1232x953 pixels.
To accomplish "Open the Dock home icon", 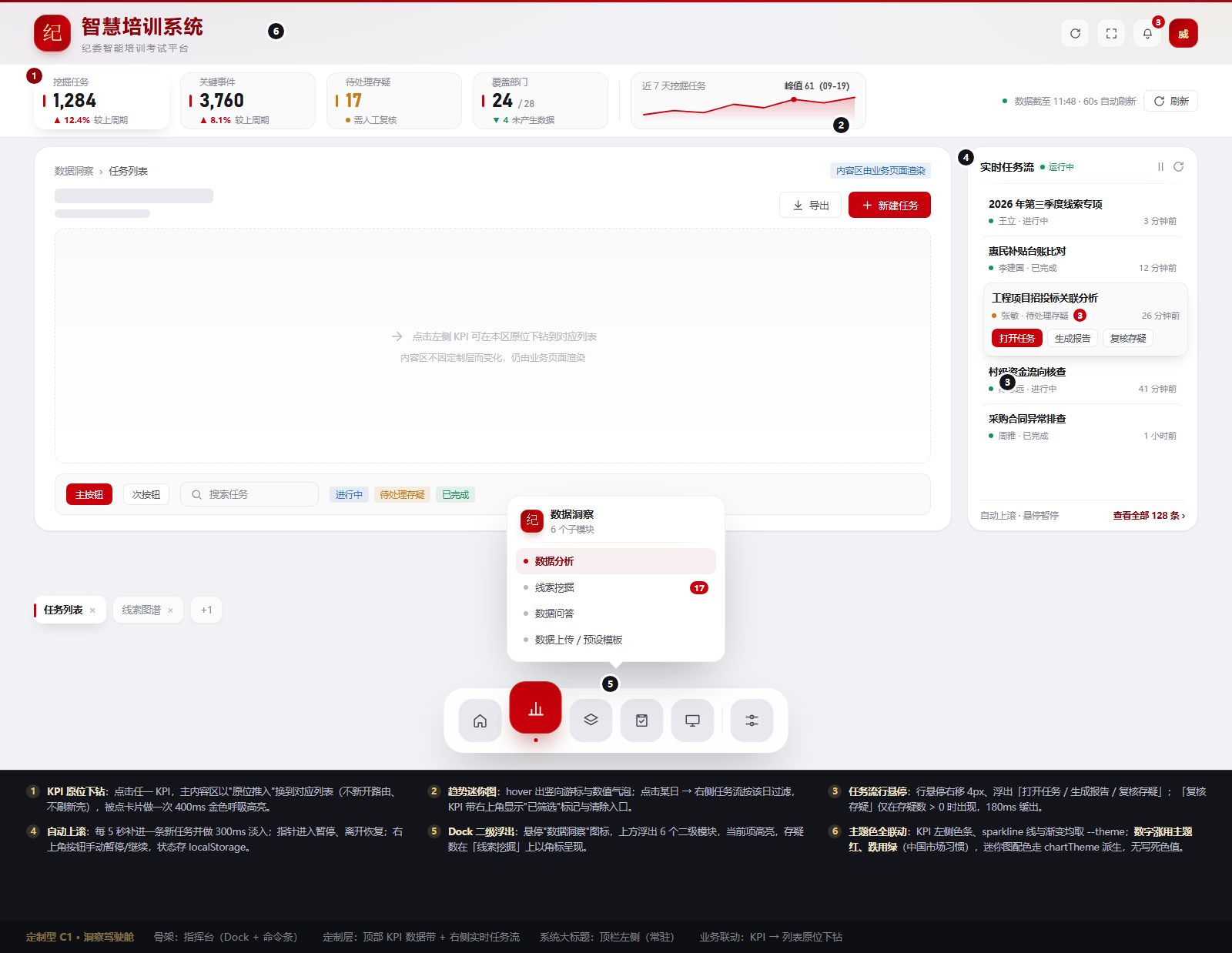I will coord(480,721).
